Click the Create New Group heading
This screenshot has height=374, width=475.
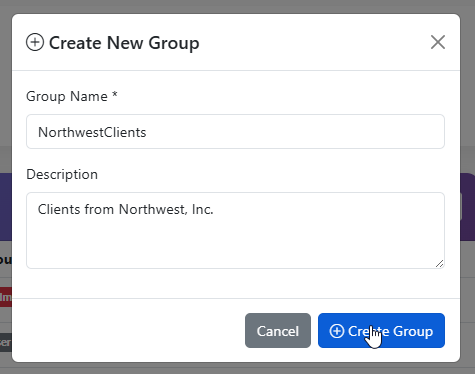click(124, 43)
